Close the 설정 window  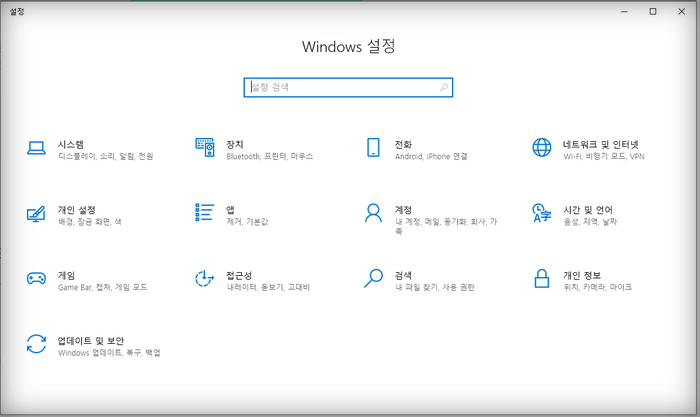(x=681, y=12)
